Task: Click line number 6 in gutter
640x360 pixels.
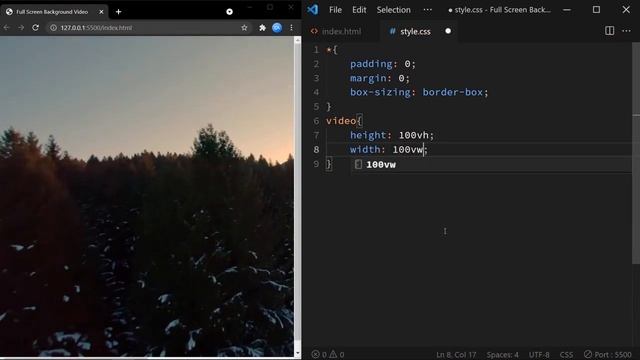Action: [316, 121]
